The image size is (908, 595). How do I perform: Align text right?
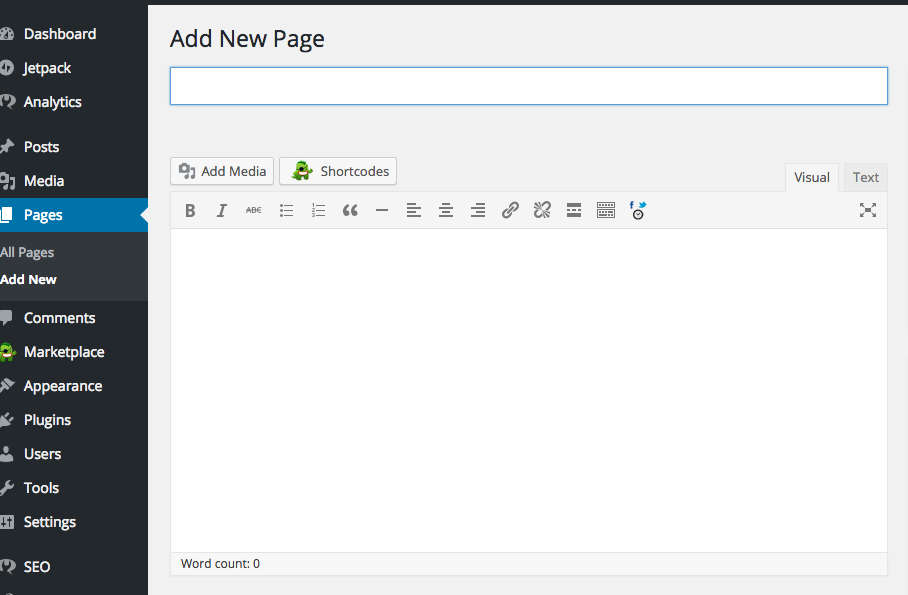478,210
